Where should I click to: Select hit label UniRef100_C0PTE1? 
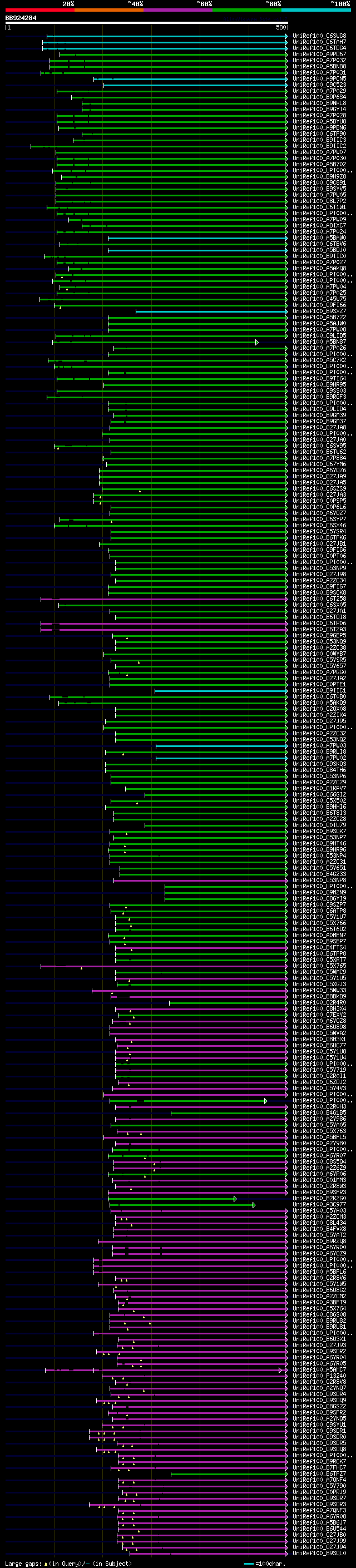pyautogui.click(x=319, y=684)
